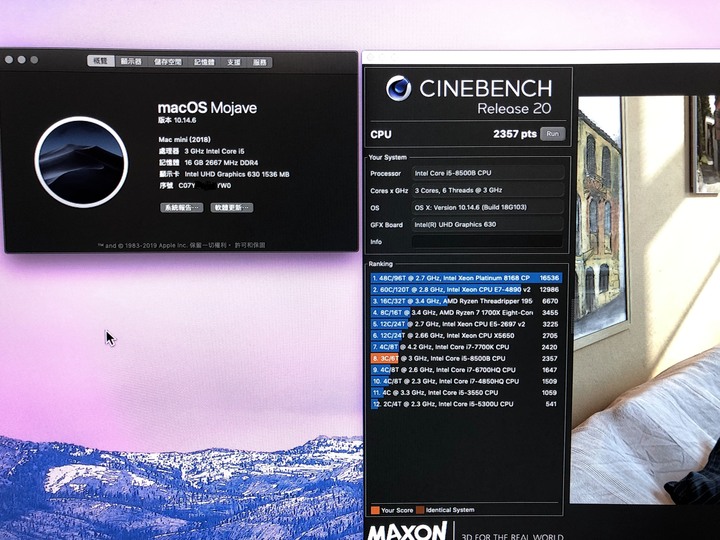Select ranking row 11 Core i5-3550
This screenshot has width=720, height=540.
coord(466,393)
